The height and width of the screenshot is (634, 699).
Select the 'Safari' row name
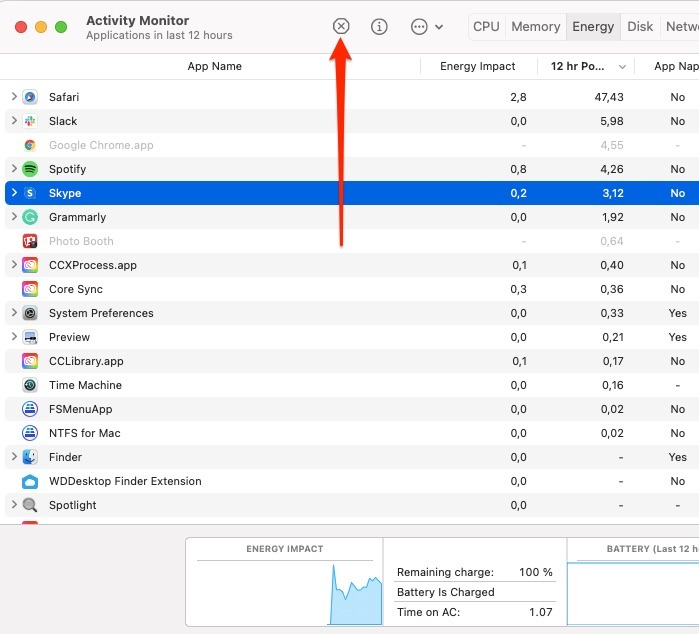[x=64, y=97]
